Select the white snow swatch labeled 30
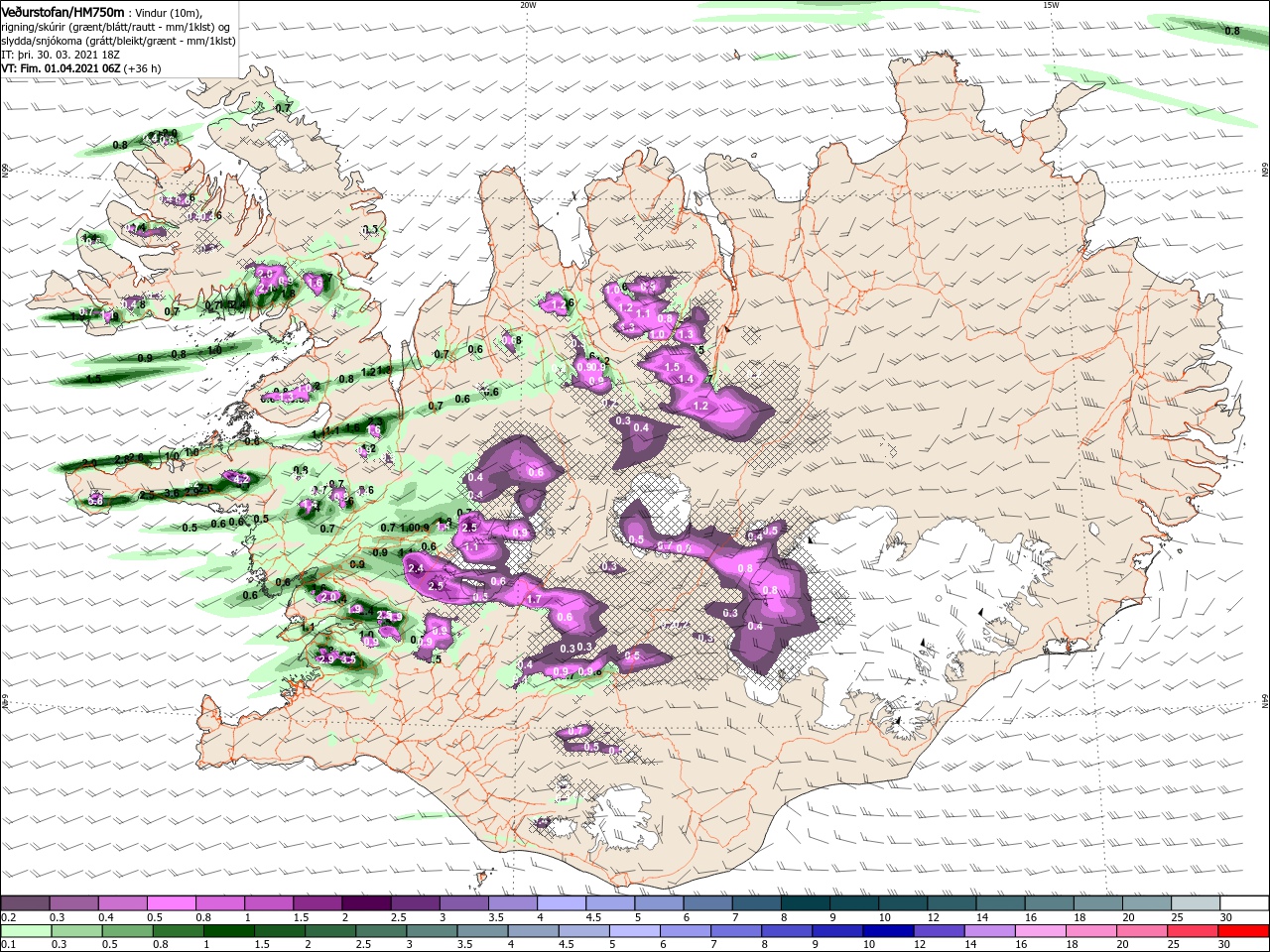The height and width of the screenshot is (952, 1270). (x=1244, y=903)
